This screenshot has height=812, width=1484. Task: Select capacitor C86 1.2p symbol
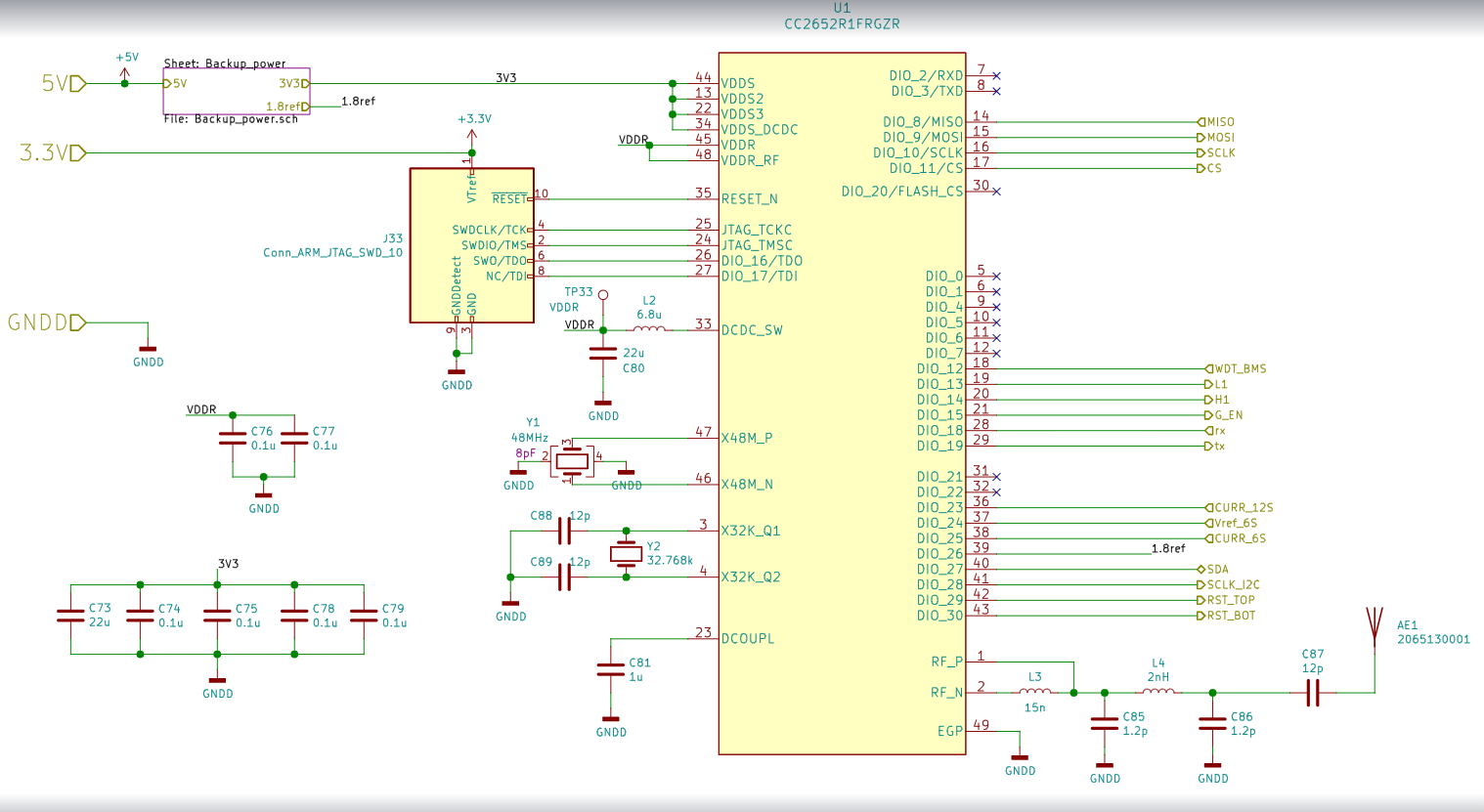pyautogui.click(x=1212, y=723)
